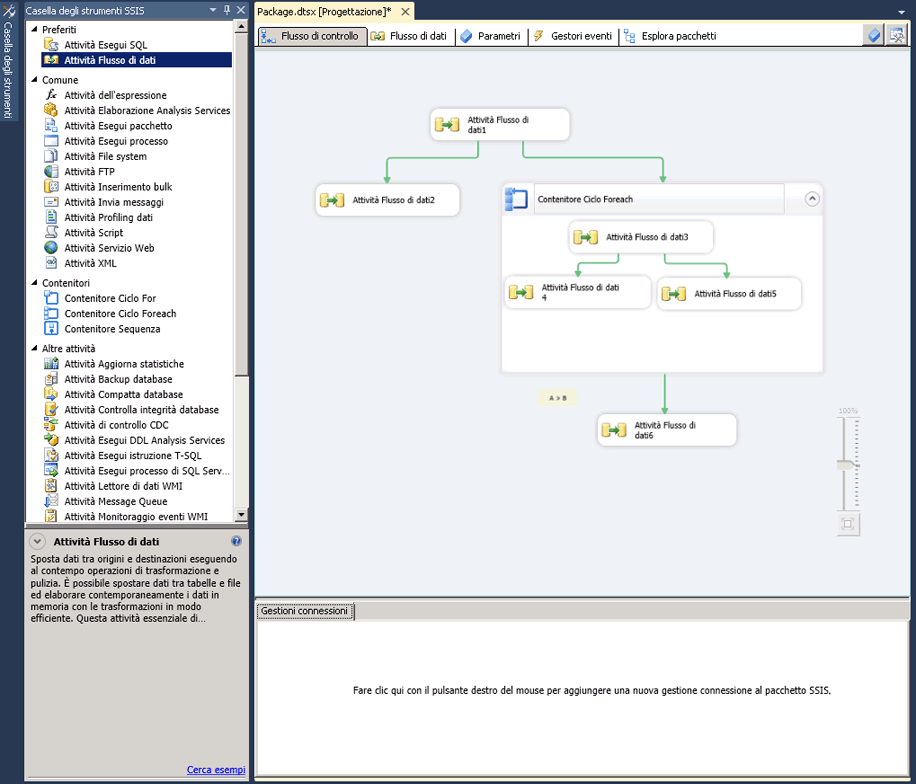Click help icon in description pane
The height and width of the screenshot is (784, 916).
(236, 541)
